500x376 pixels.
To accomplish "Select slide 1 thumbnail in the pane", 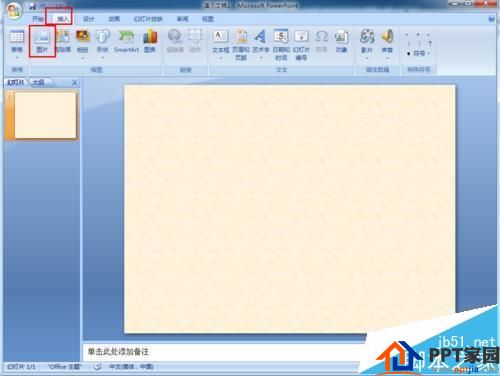I will pos(45,115).
